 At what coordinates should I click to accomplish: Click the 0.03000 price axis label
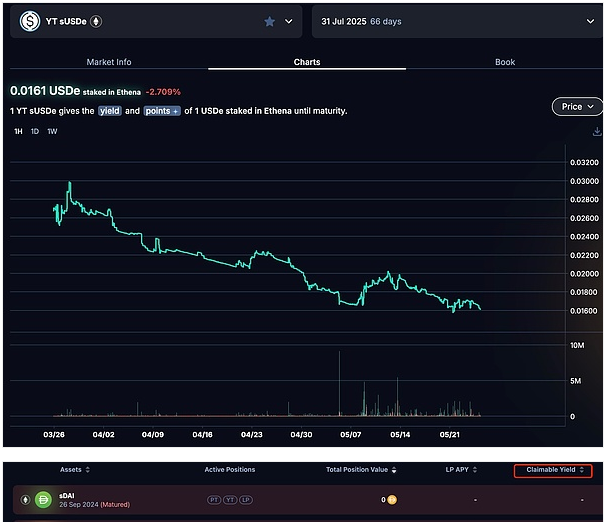584,181
